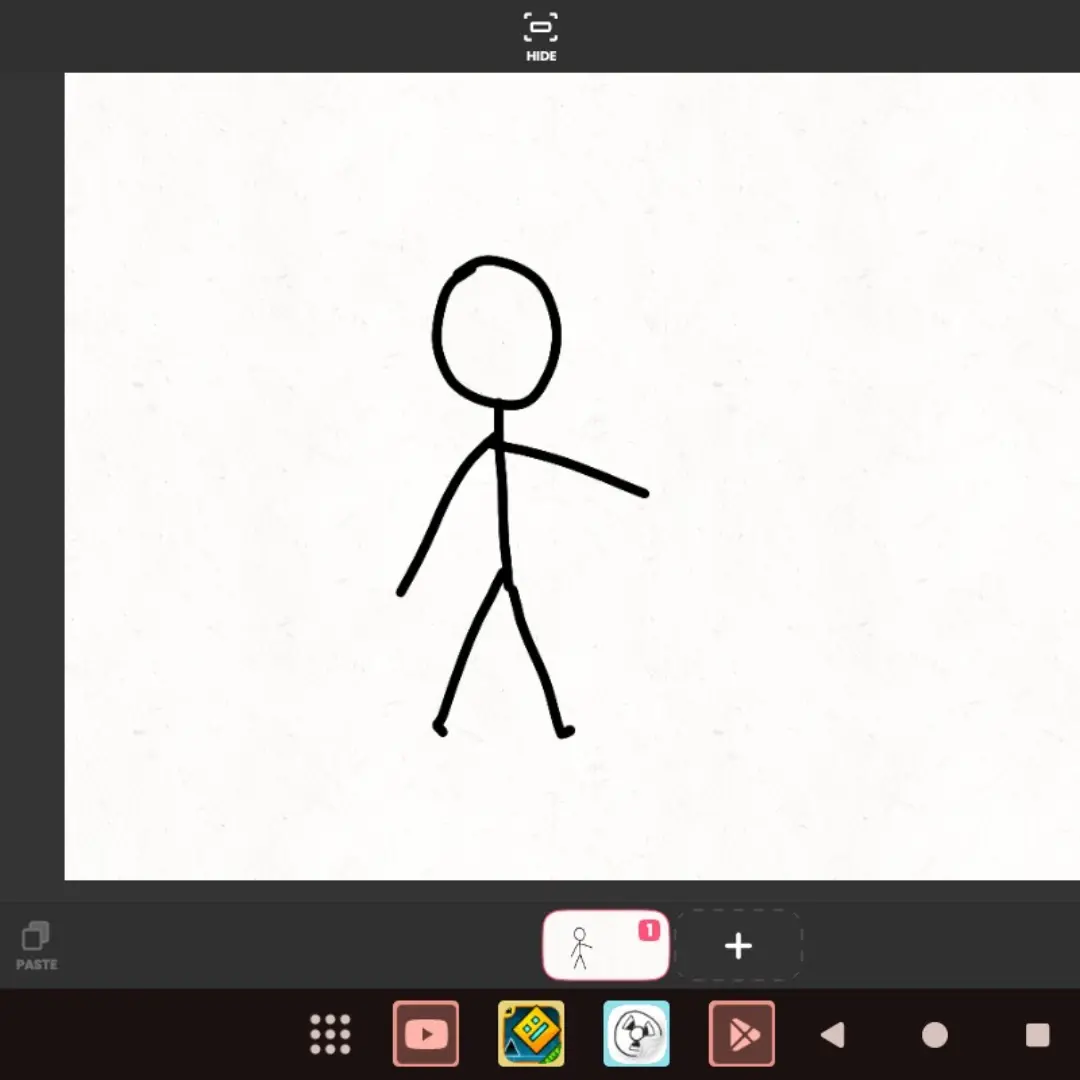1080x1080 pixels.
Task: Go back with the triangle navigation button
Action: [x=833, y=1035]
